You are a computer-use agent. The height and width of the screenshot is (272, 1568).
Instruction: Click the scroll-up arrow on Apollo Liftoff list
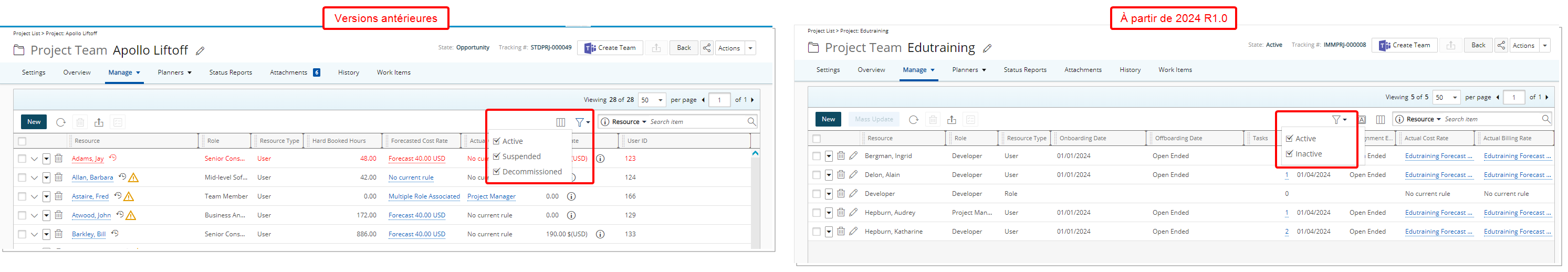tap(755, 154)
